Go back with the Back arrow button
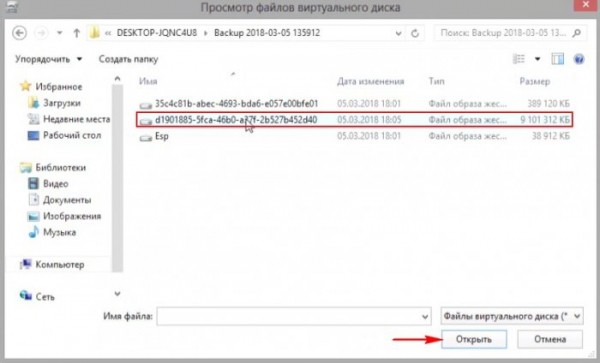The height and width of the screenshot is (363, 600). 20,33
